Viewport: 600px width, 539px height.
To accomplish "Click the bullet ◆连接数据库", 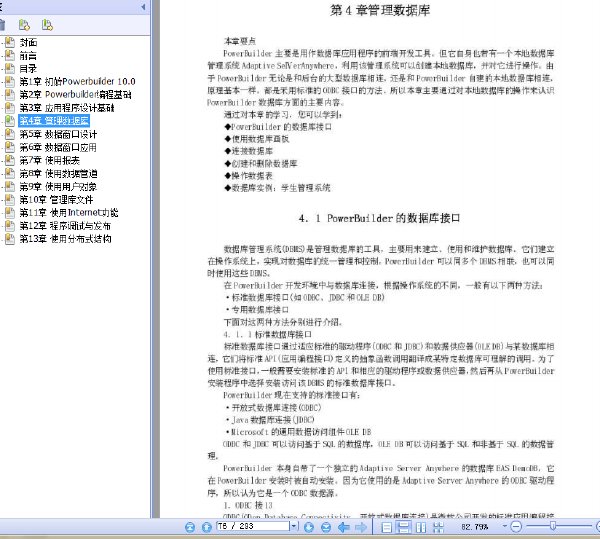I will point(249,151).
